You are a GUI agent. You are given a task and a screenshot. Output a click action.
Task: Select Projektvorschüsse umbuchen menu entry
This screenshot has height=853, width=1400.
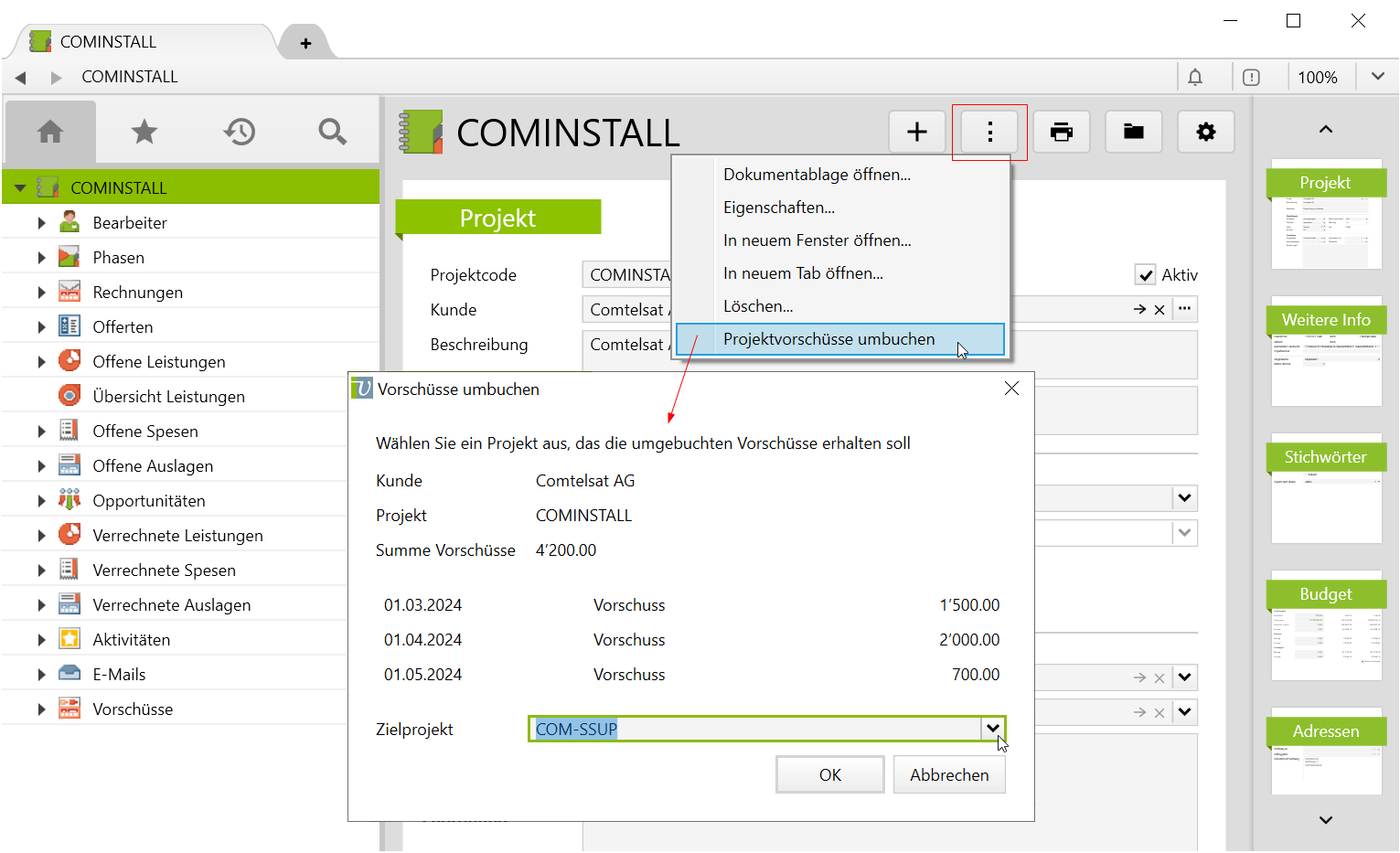[828, 339]
